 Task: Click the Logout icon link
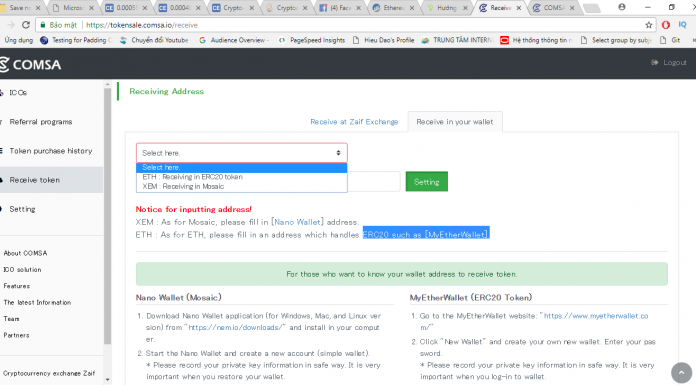(x=668, y=63)
